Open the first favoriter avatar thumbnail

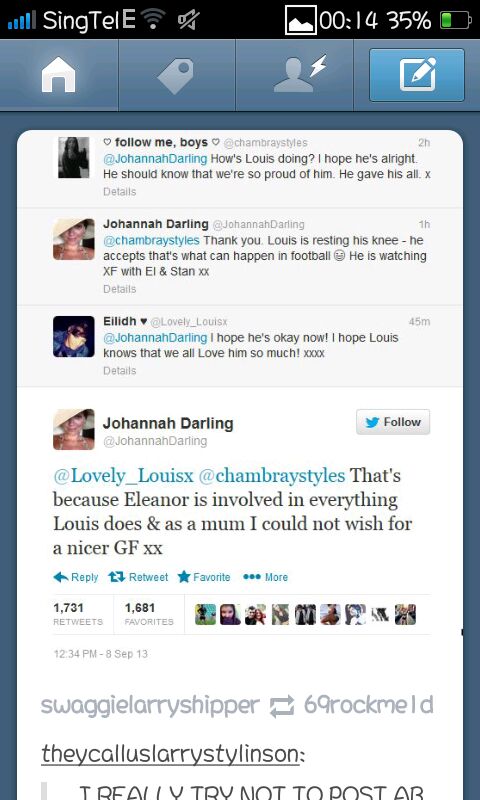tap(206, 614)
